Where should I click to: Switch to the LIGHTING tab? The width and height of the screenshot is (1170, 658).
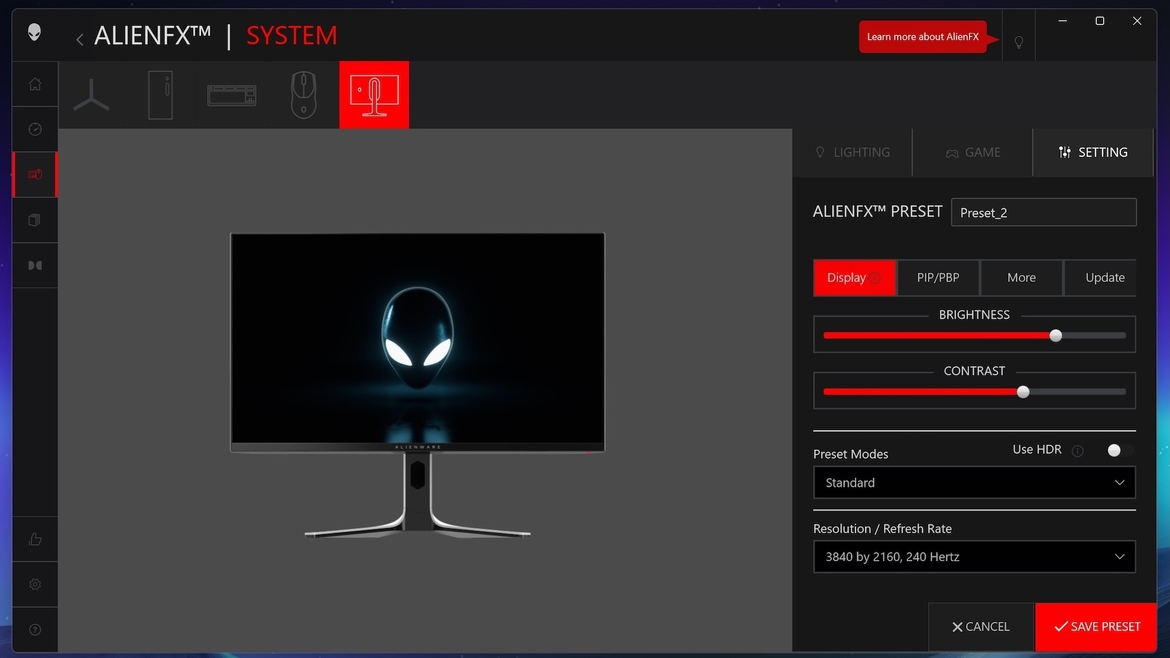(852, 152)
